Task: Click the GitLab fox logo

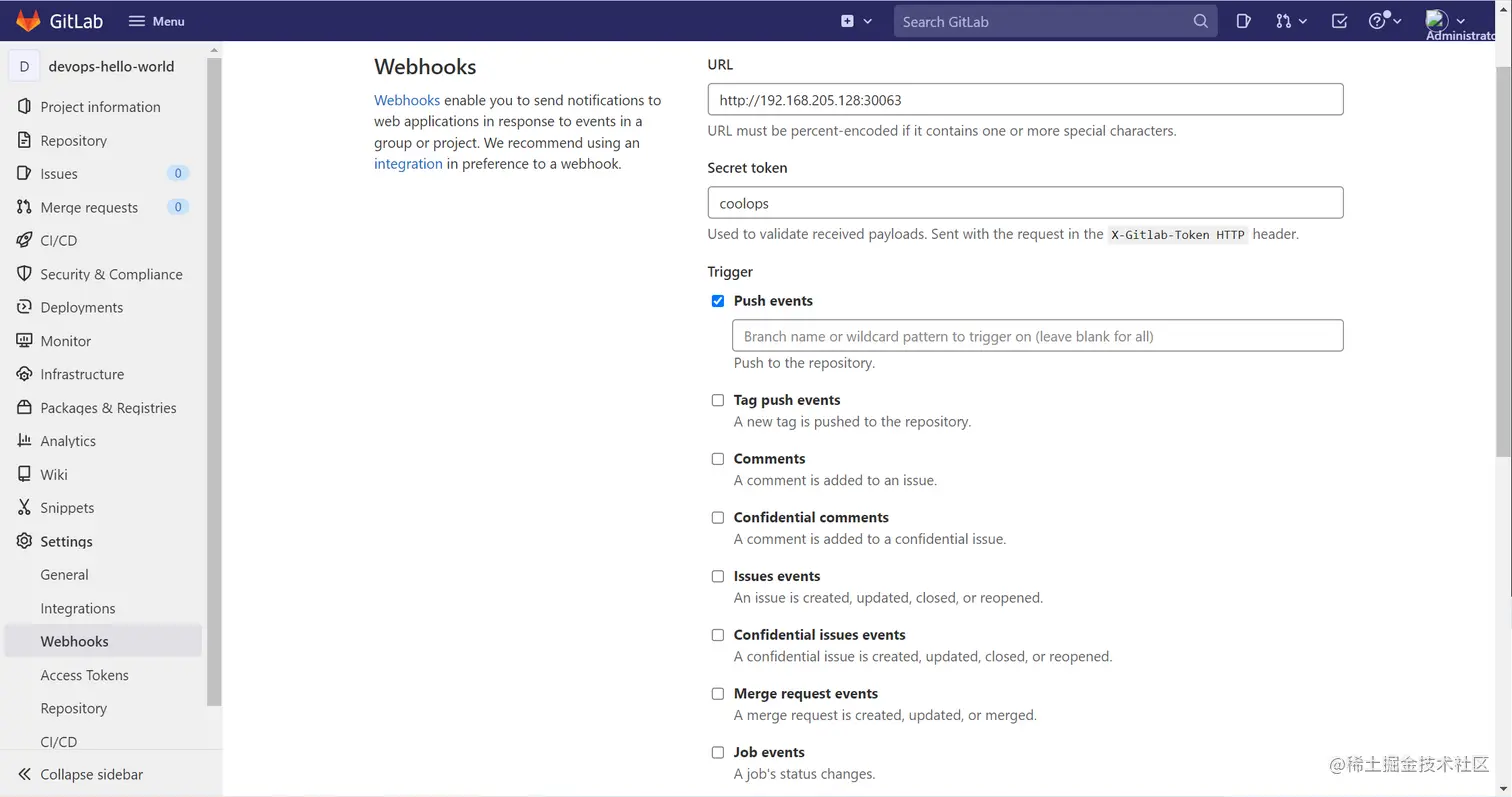Action: coord(27,20)
